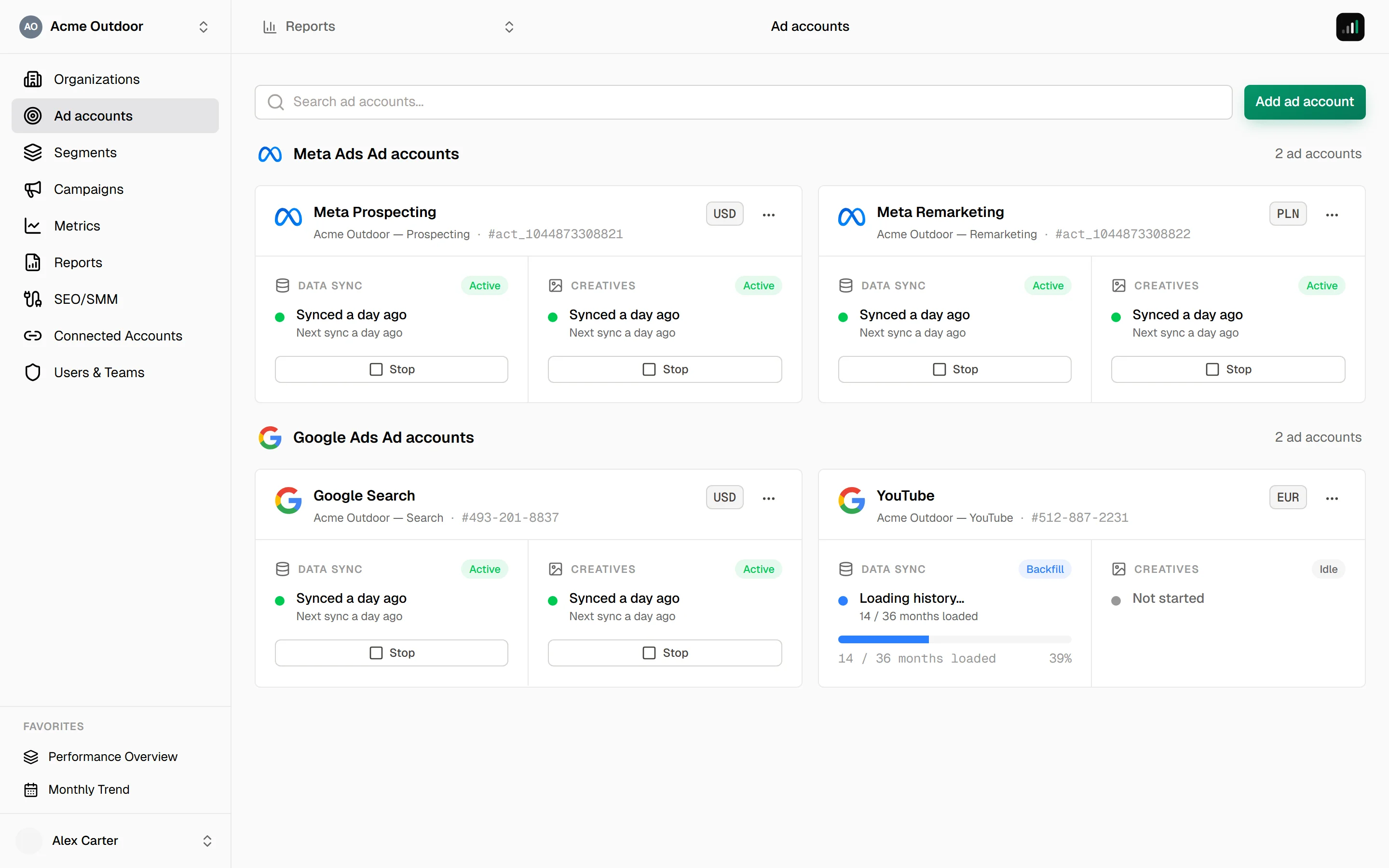
Task: Click the Idle status badge on YouTube Creatives
Action: coord(1328,569)
